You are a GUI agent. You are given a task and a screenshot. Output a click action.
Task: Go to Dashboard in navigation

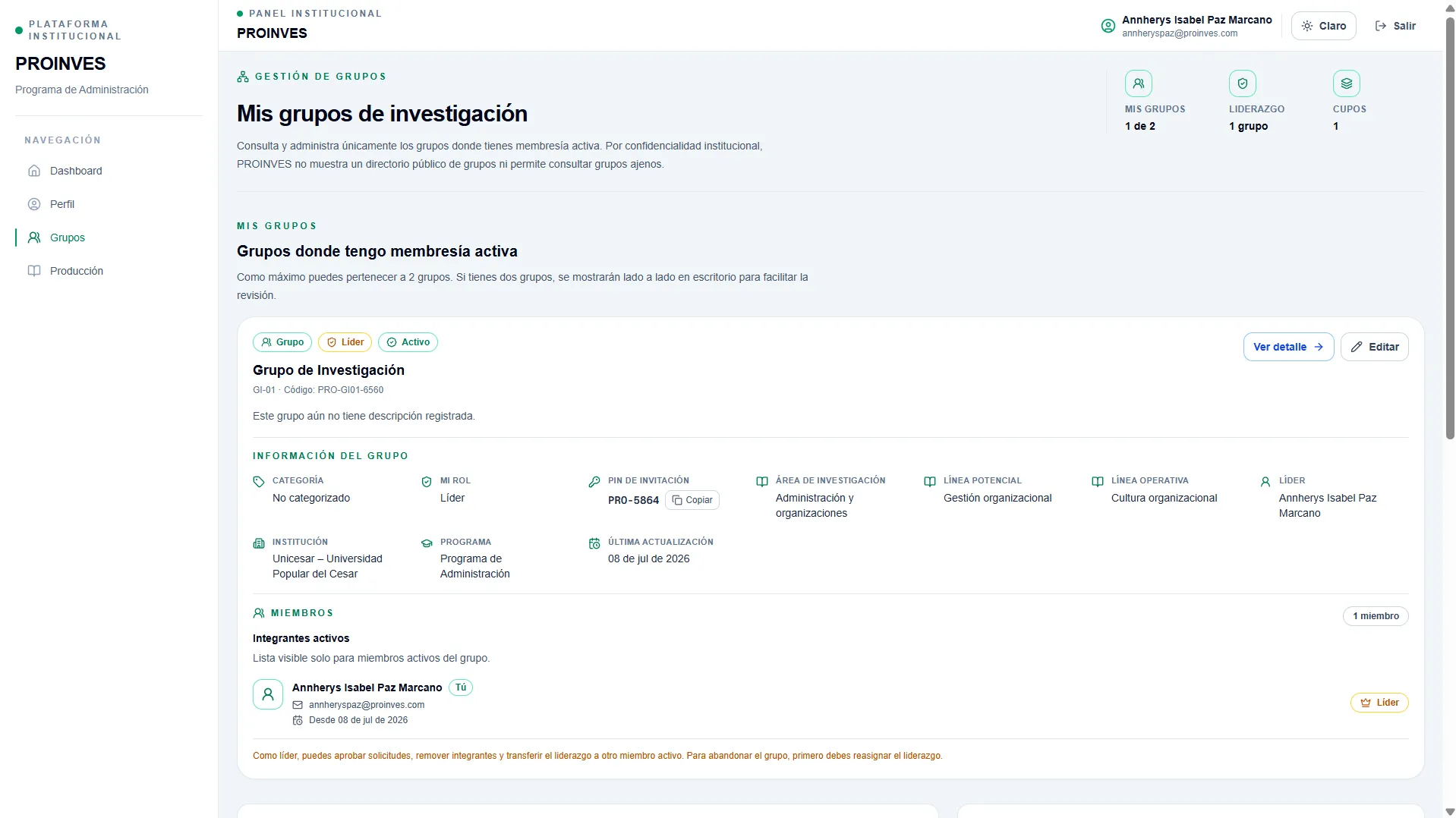109,171
